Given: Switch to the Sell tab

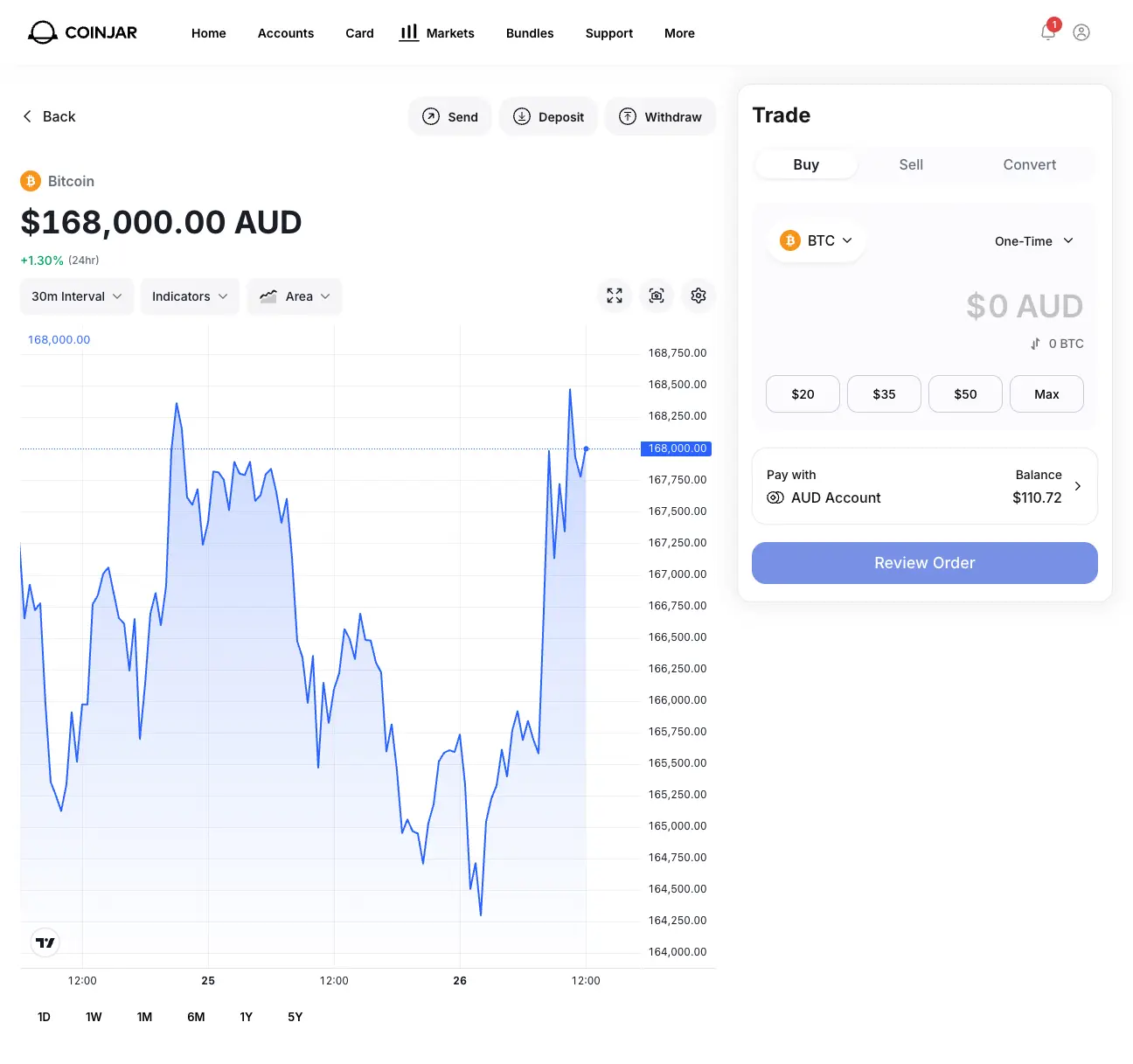Looking at the screenshot, I should [x=910, y=164].
